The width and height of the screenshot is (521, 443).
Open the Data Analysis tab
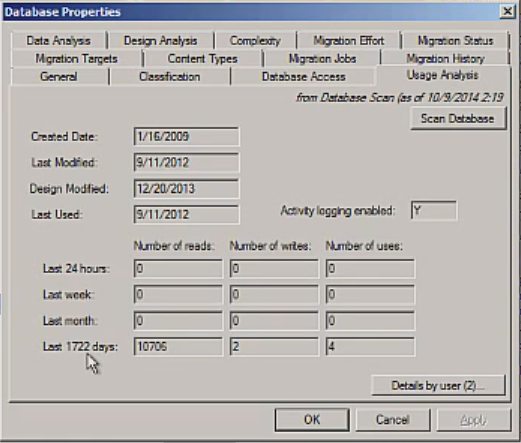(x=59, y=41)
